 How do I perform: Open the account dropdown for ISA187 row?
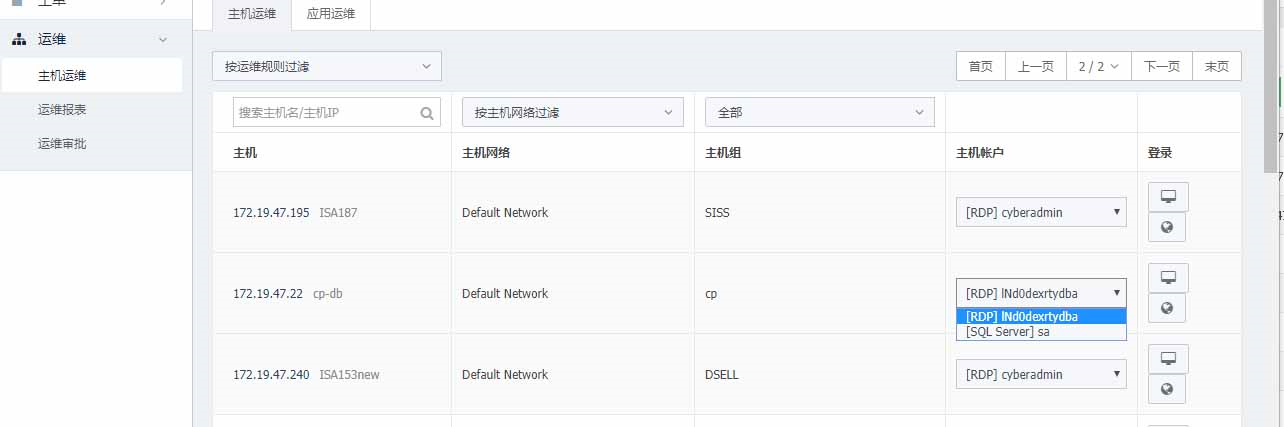(x=1041, y=212)
